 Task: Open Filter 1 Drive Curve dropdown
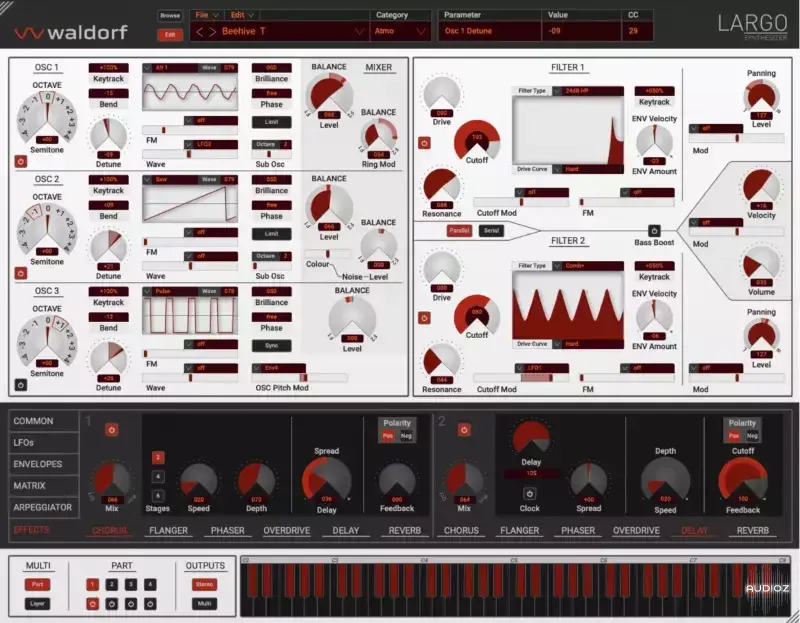558,169
